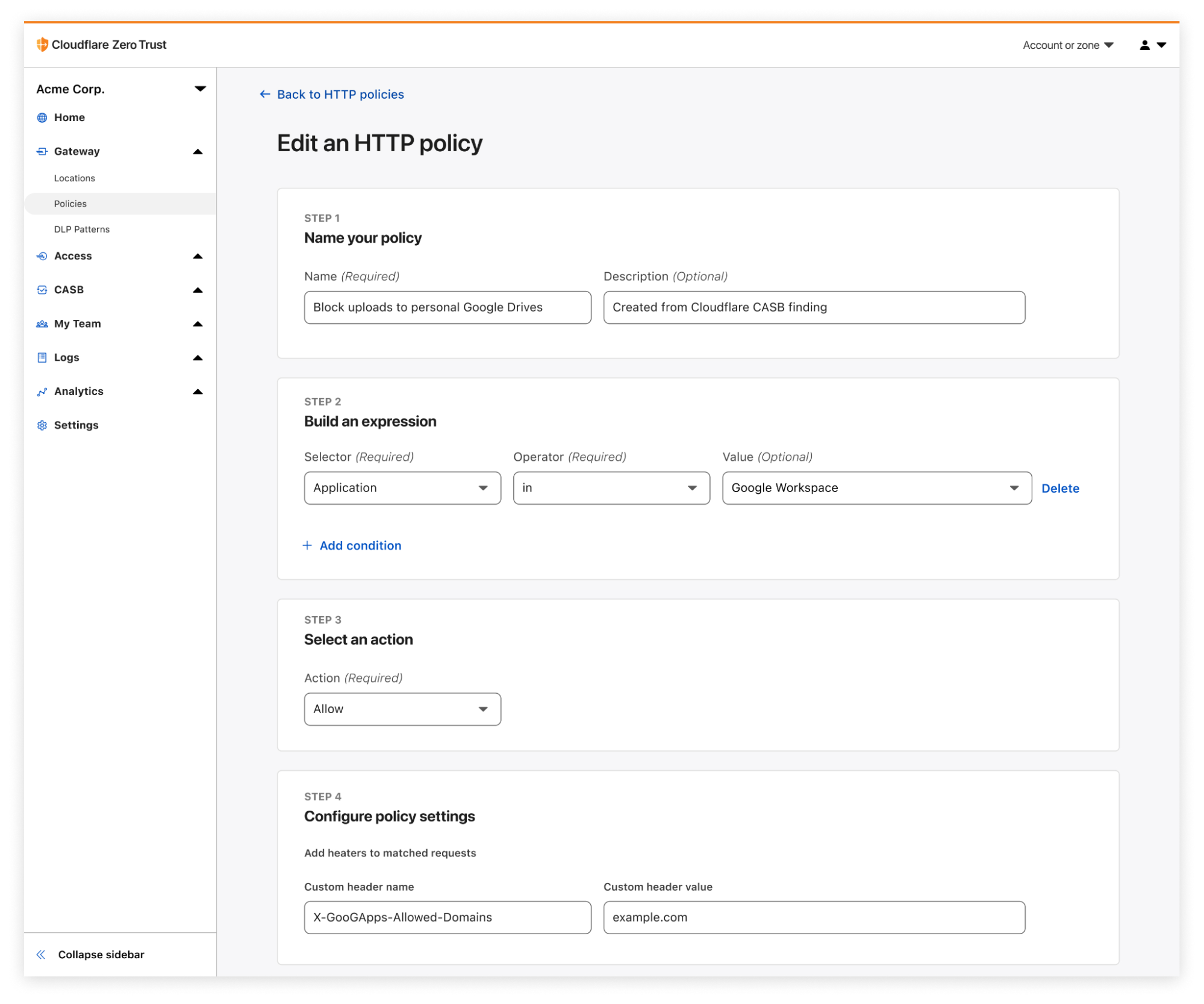The width and height of the screenshot is (1204, 1004).
Task: Click the Add condition link
Action: (360, 546)
